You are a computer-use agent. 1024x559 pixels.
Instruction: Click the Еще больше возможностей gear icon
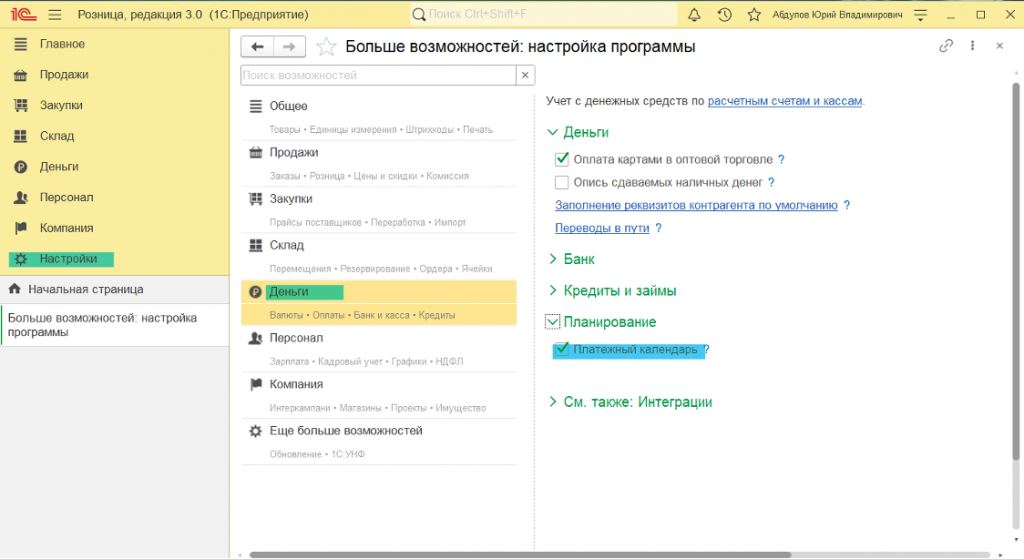(255, 431)
